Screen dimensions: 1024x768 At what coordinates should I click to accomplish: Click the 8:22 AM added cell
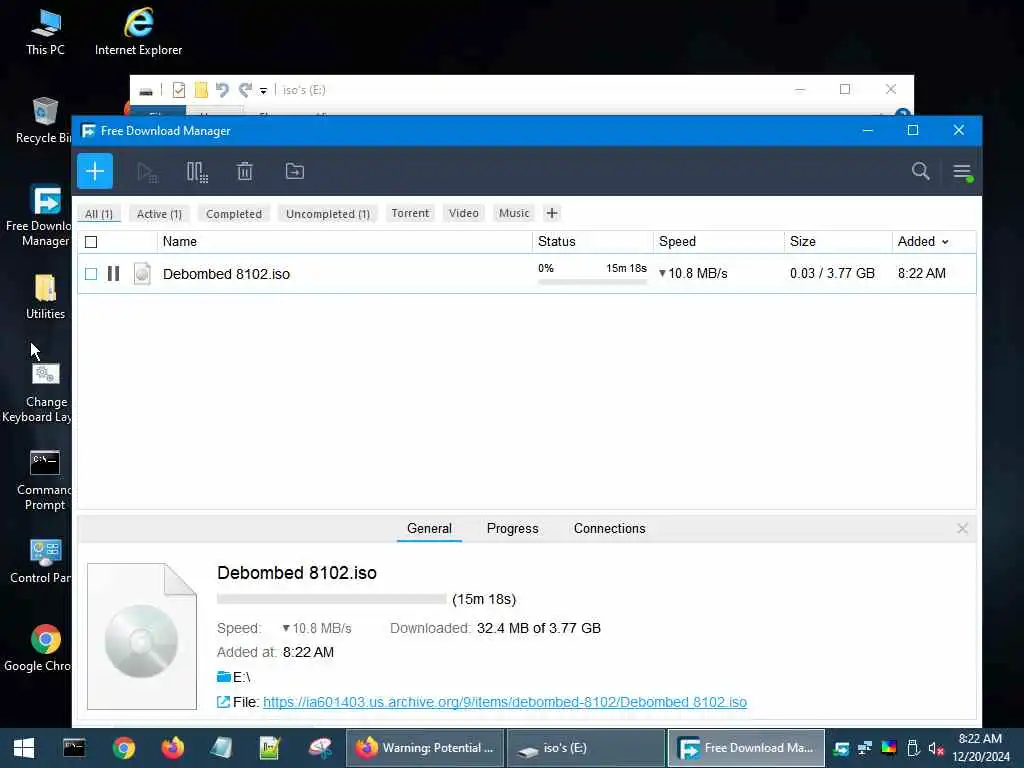click(x=921, y=274)
